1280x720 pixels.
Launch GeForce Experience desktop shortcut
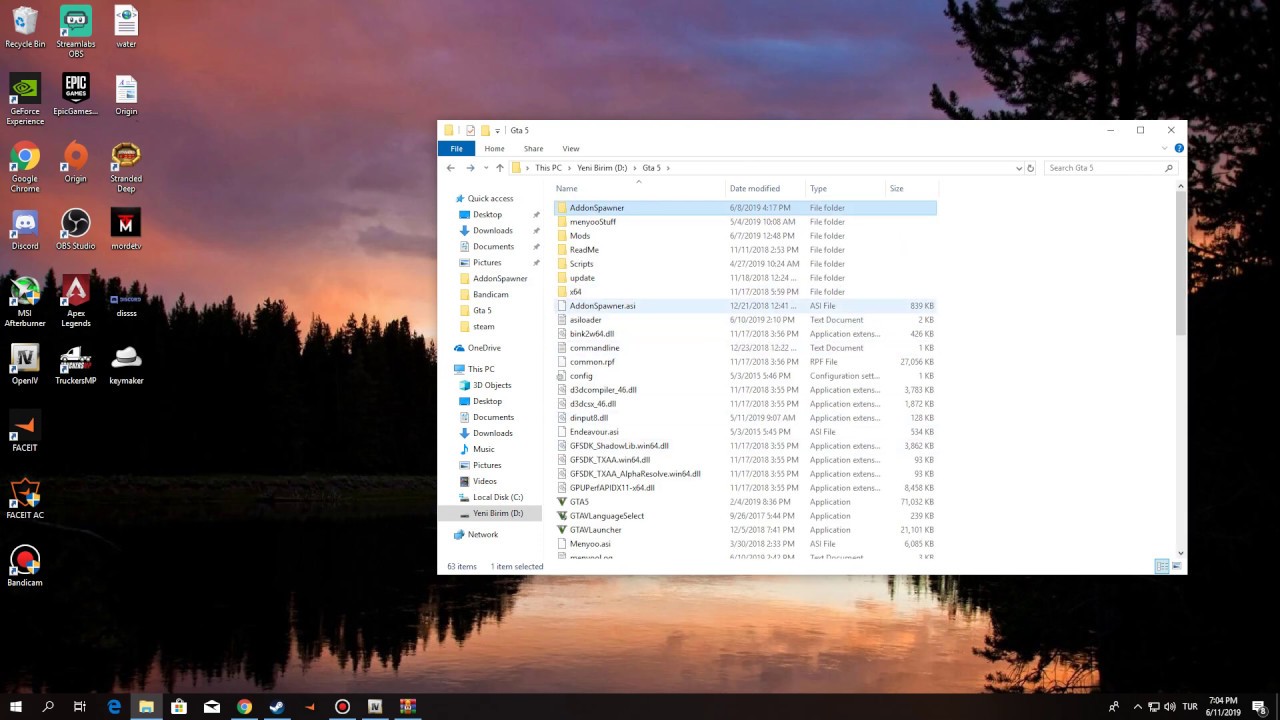25,99
